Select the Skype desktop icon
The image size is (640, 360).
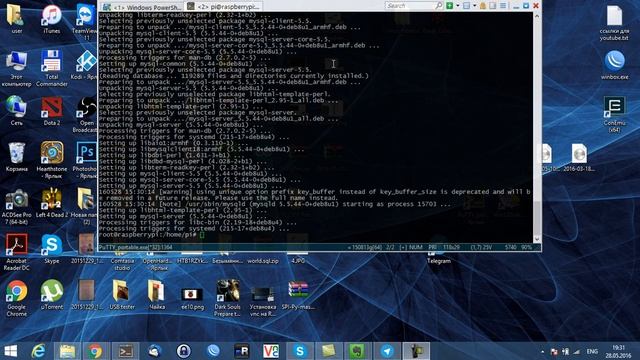point(51,249)
